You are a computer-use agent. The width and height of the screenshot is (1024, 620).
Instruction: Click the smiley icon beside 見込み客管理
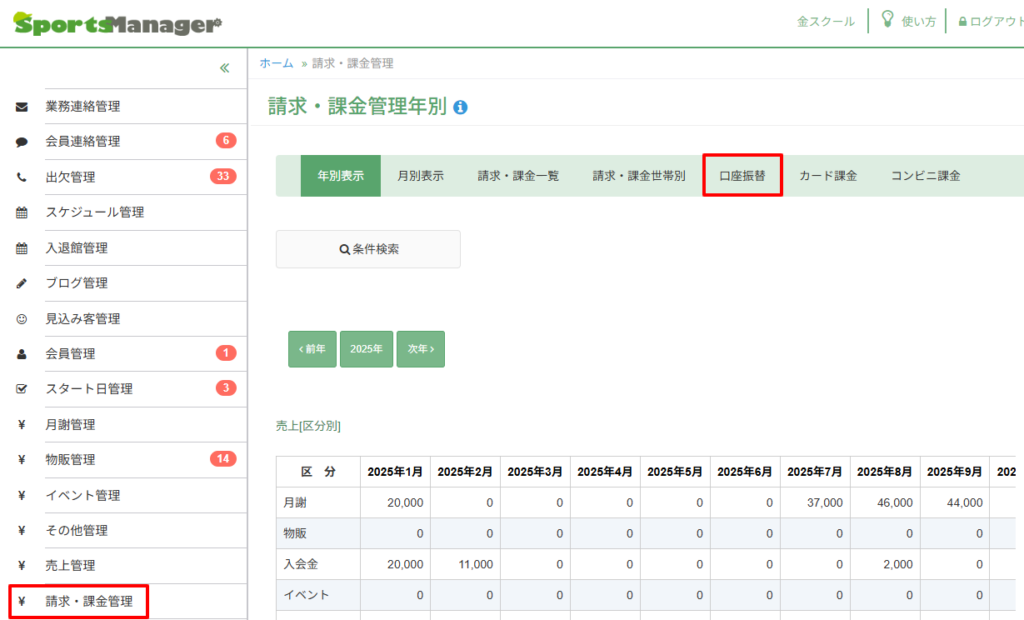pos(22,319)
